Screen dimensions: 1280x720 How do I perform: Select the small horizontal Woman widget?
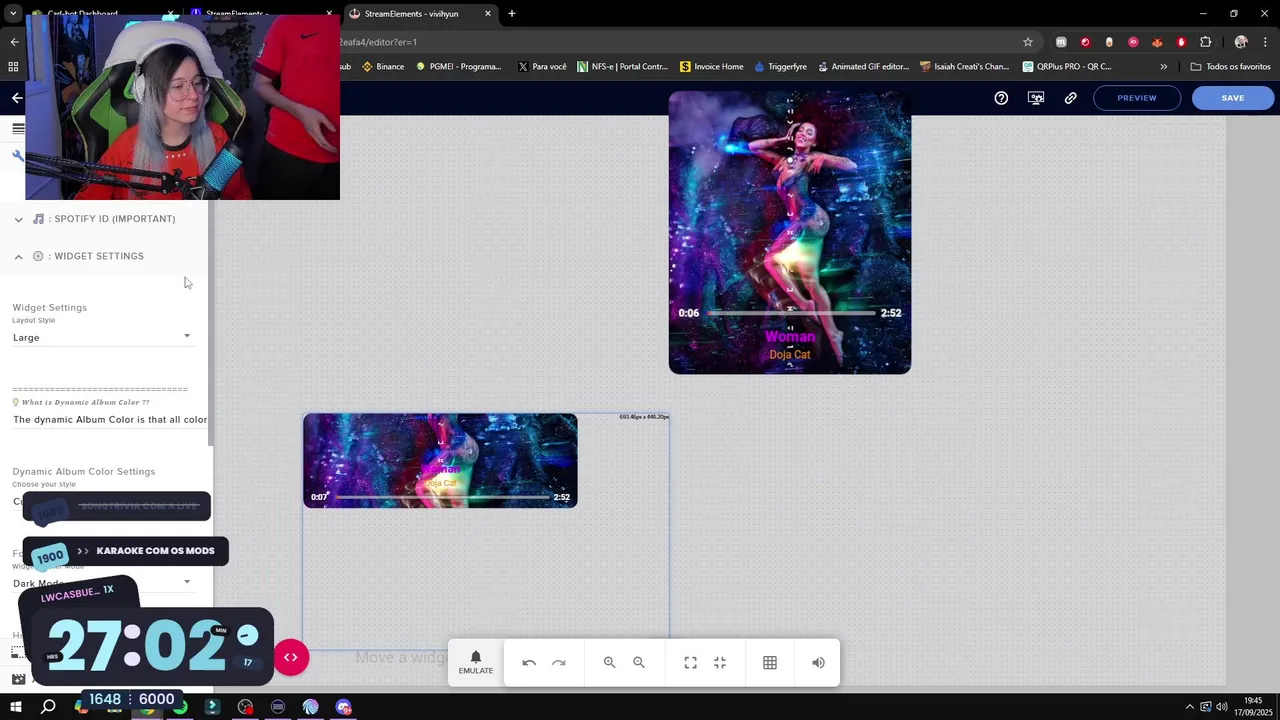pyautogui.click(x=440, y=461)
